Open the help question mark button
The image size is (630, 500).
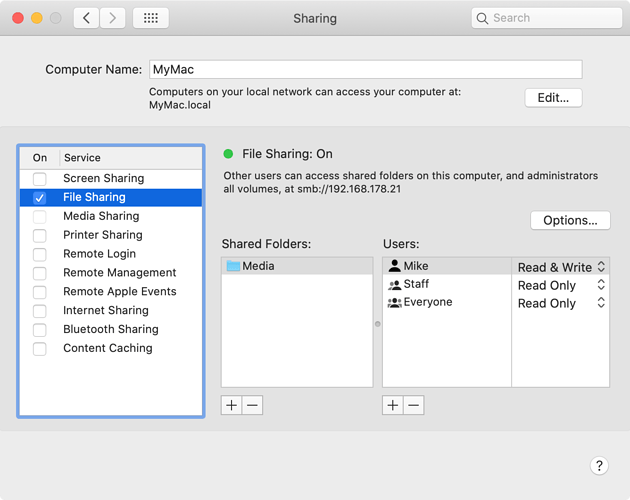click(x=599, y=466)
